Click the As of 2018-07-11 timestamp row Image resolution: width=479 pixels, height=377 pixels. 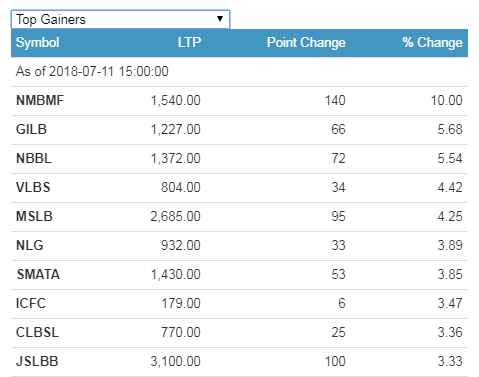pyautogui.click(x=239, y=72)
